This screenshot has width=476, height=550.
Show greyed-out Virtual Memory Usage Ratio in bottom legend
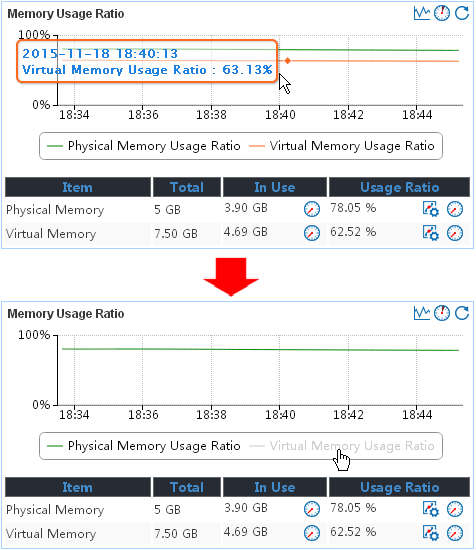(342, 446)
